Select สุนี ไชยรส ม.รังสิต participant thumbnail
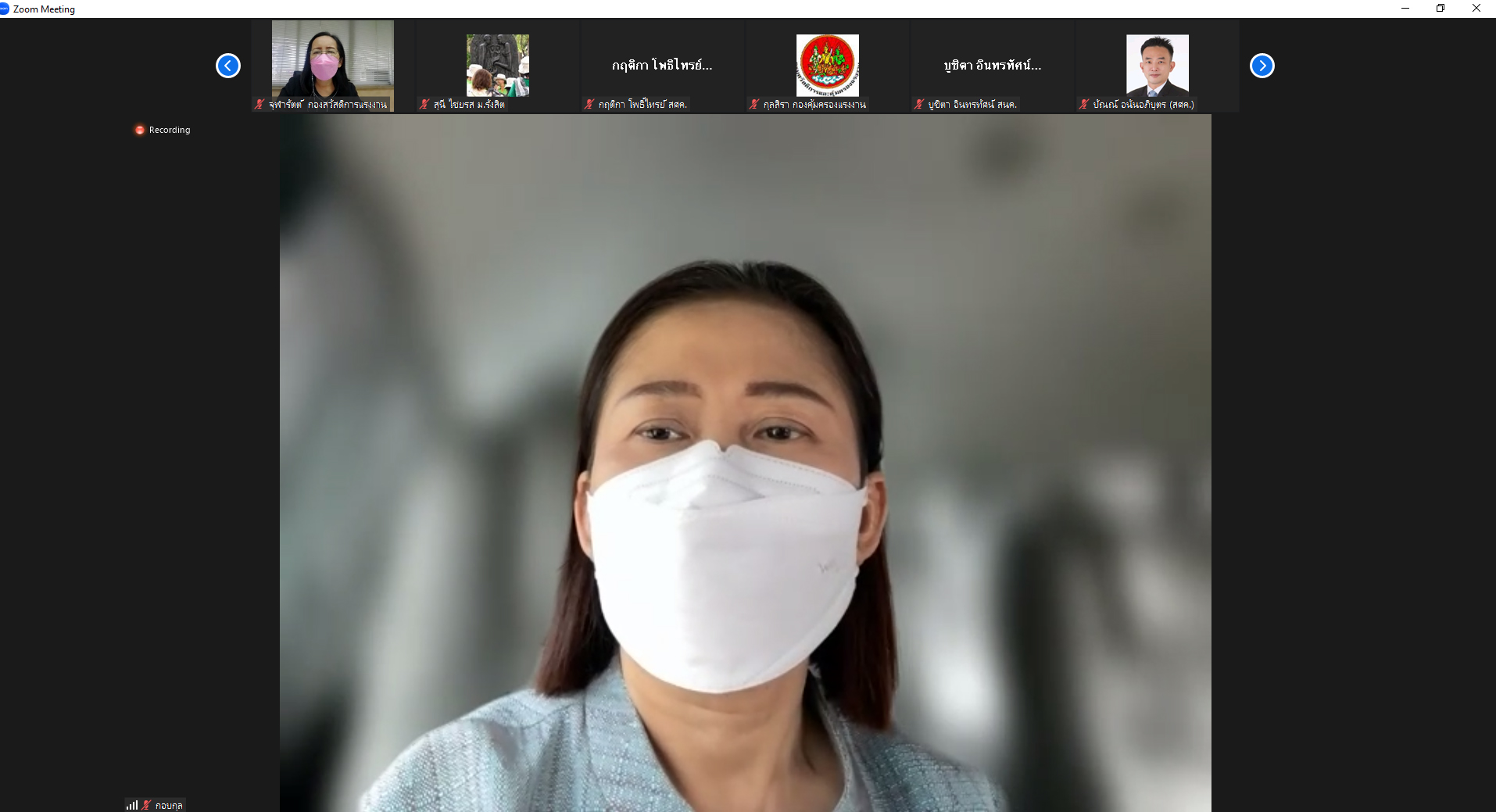Viewport: 1496px width, 812px height. (498, 66)
